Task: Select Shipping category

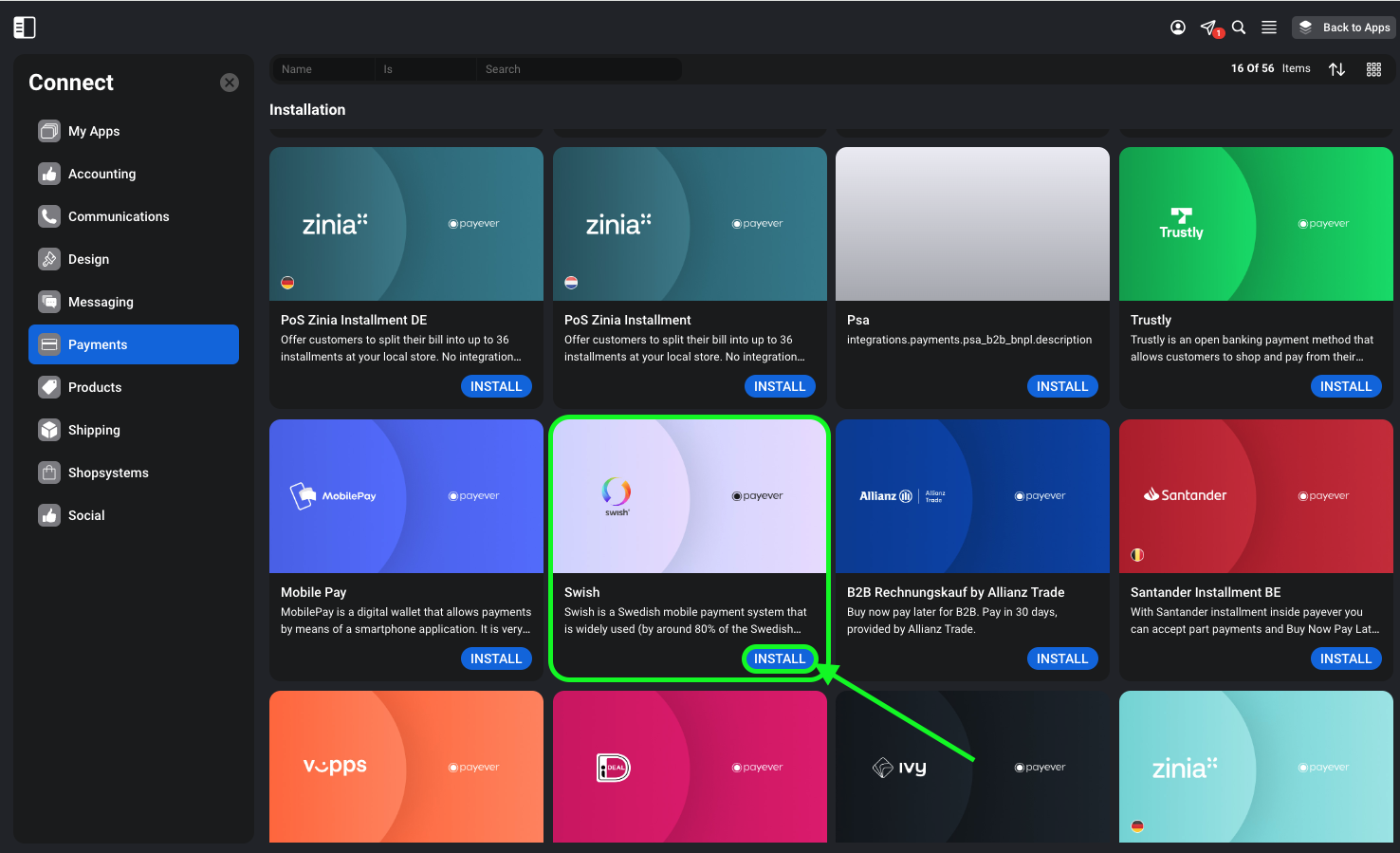Action: (134, 430)
